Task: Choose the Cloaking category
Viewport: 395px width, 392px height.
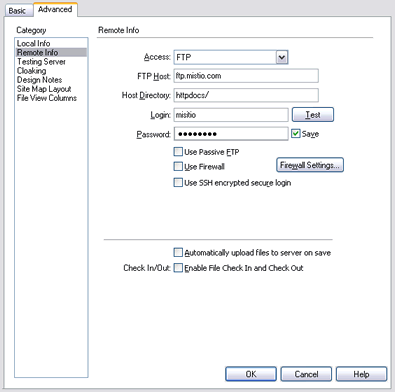Action: tap(31, 71)
